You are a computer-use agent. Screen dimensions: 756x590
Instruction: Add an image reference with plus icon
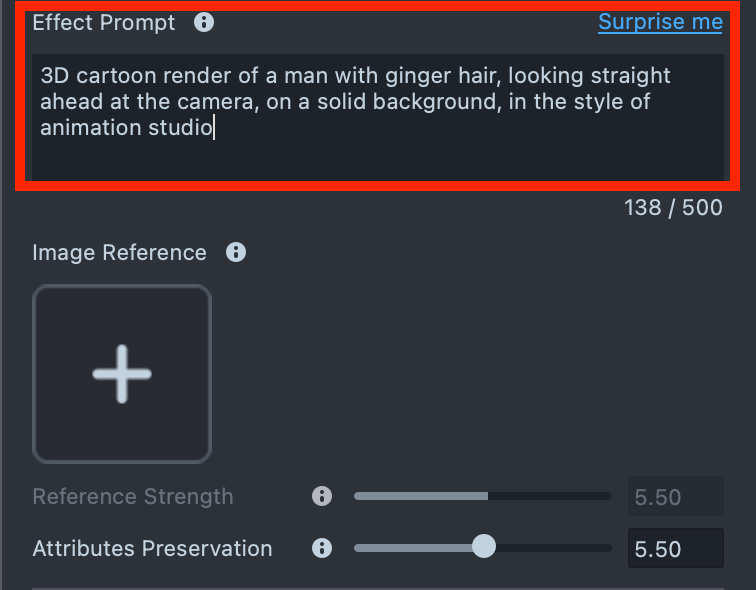click(x=122, y=374)
